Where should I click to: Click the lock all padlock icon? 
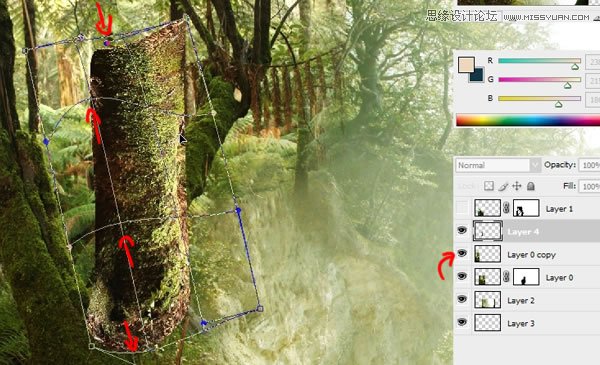click(530, 186)
